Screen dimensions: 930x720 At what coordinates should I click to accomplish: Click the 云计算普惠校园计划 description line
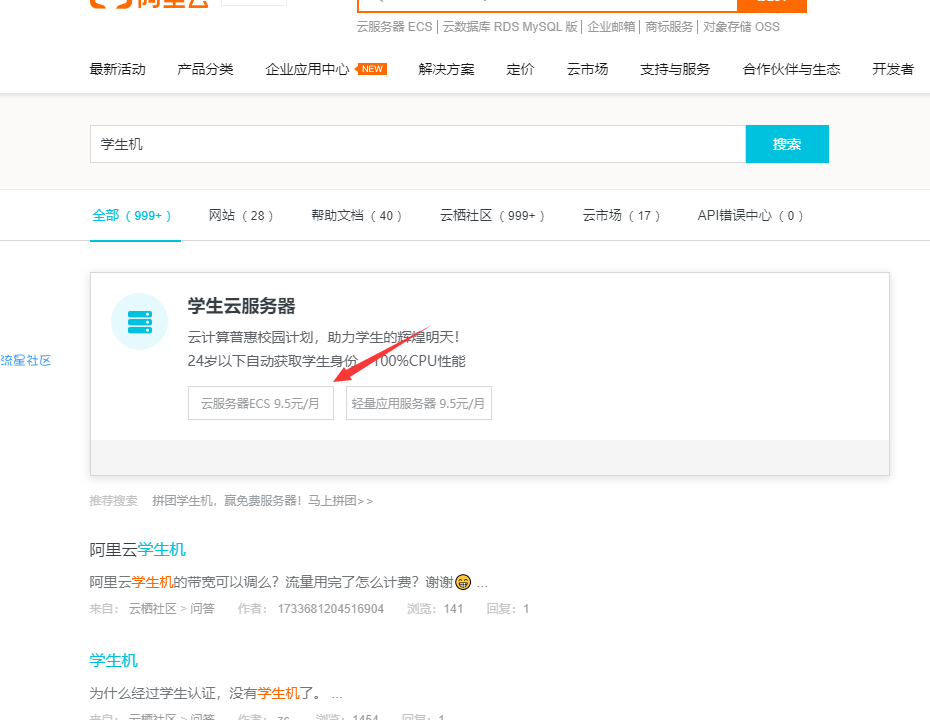[x=323, y=337]
